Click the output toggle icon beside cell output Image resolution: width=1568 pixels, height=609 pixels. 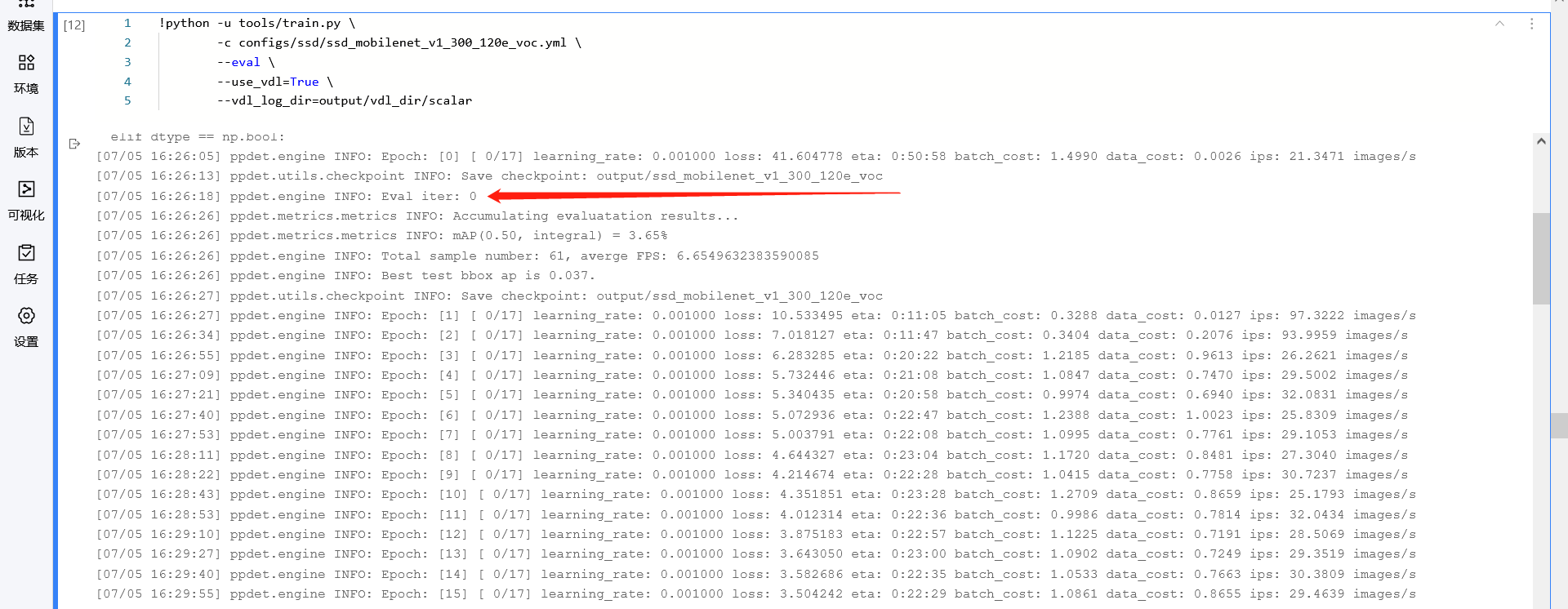[x=74, y=144]
